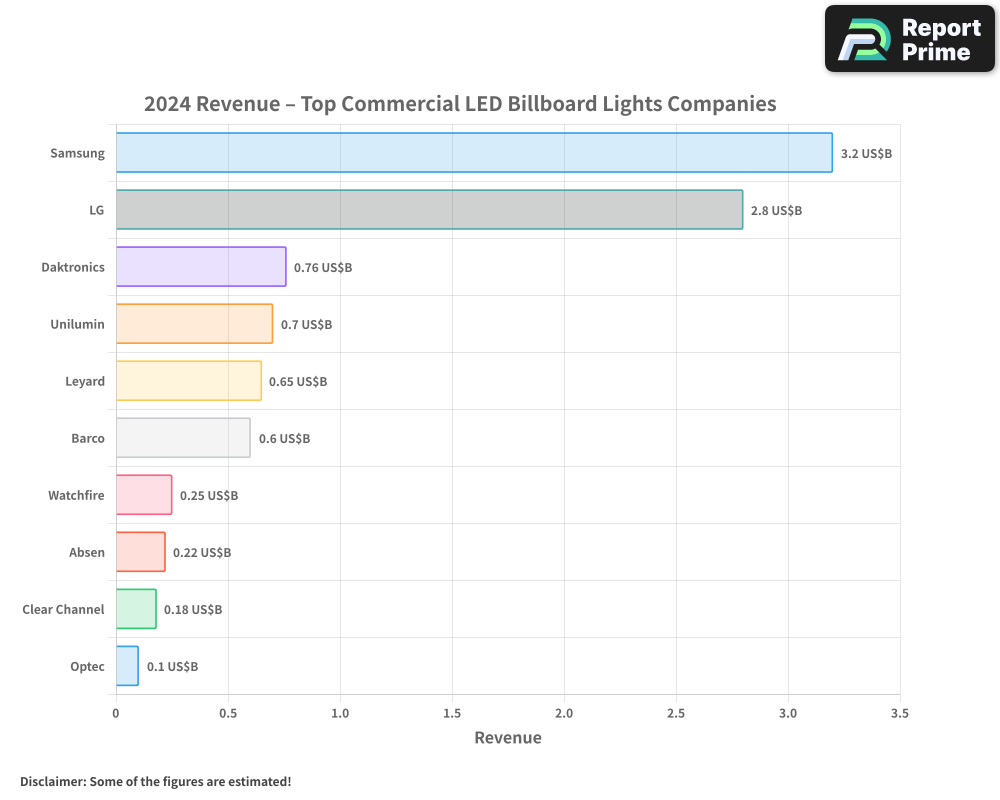Click the 3.5 axis tick label
Viewport: 1000px width, 800px height.
pyautogui.click(x=899, y=713)
